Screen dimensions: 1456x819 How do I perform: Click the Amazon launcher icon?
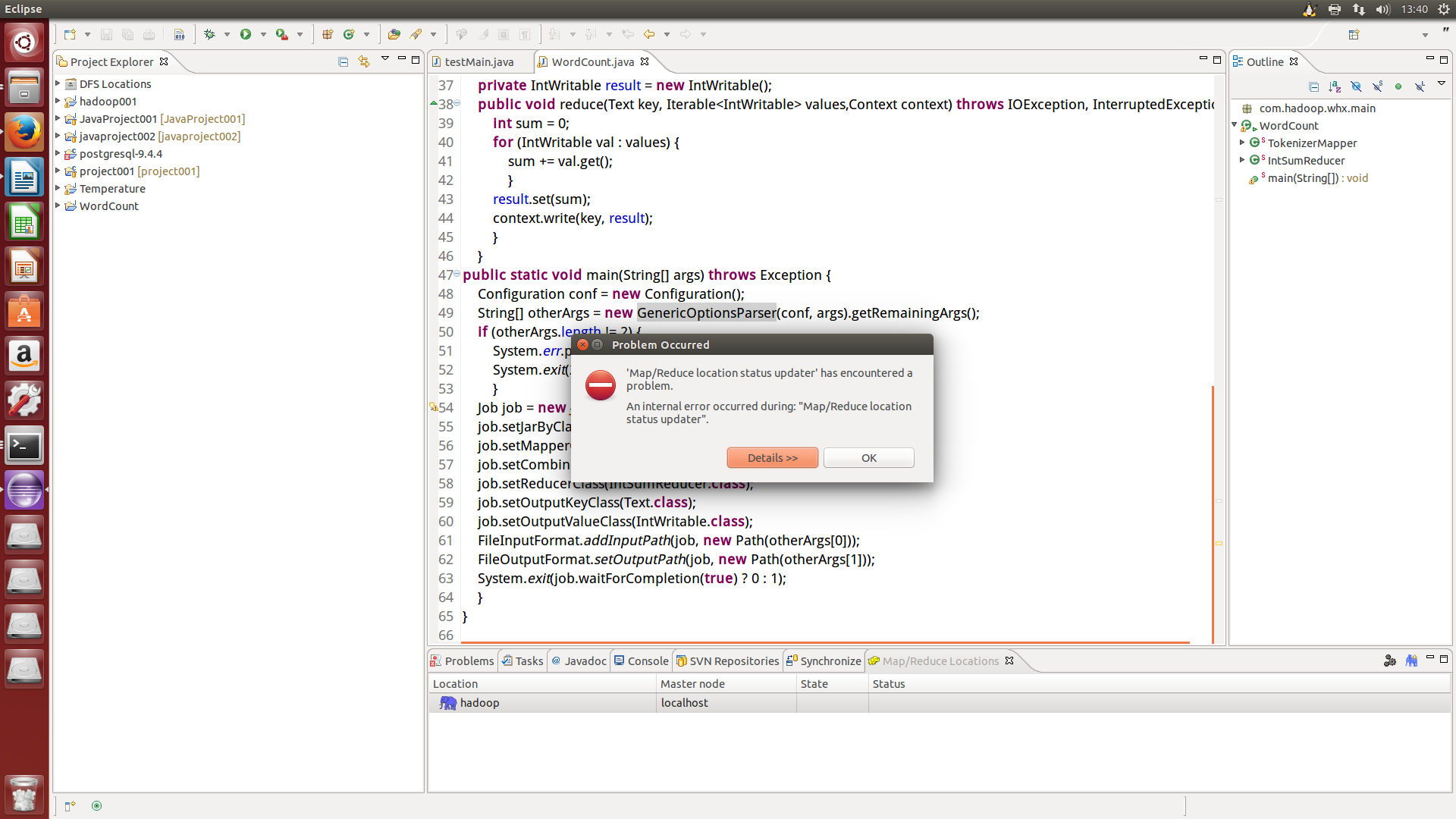tap(24, 356)
